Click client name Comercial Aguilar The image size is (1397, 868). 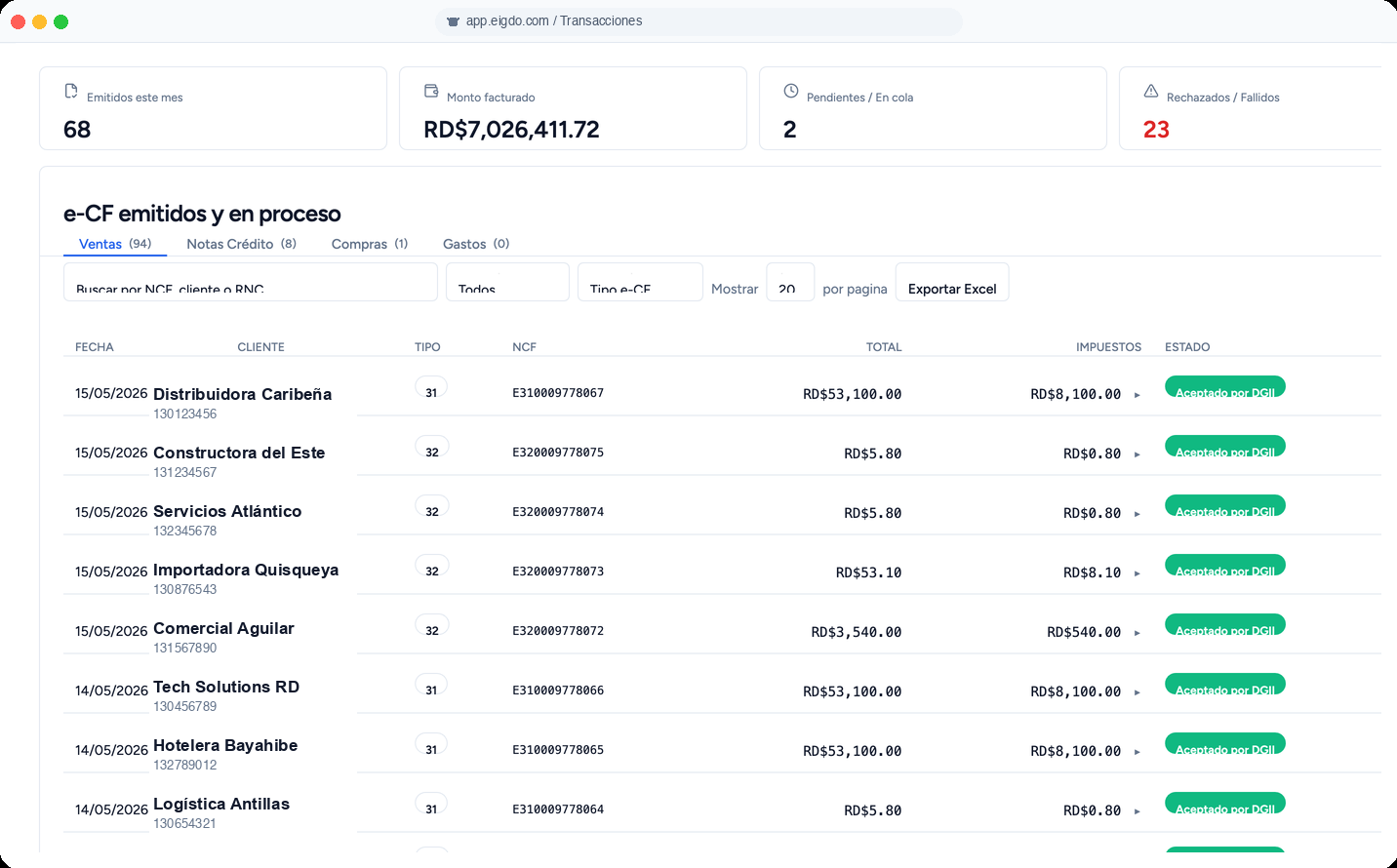[x=223, y=628]
